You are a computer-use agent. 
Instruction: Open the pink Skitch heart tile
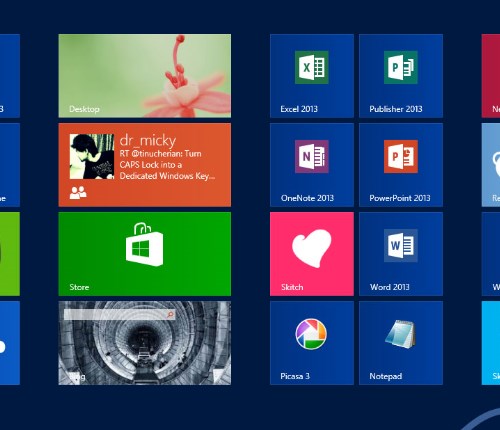[312, 254]
